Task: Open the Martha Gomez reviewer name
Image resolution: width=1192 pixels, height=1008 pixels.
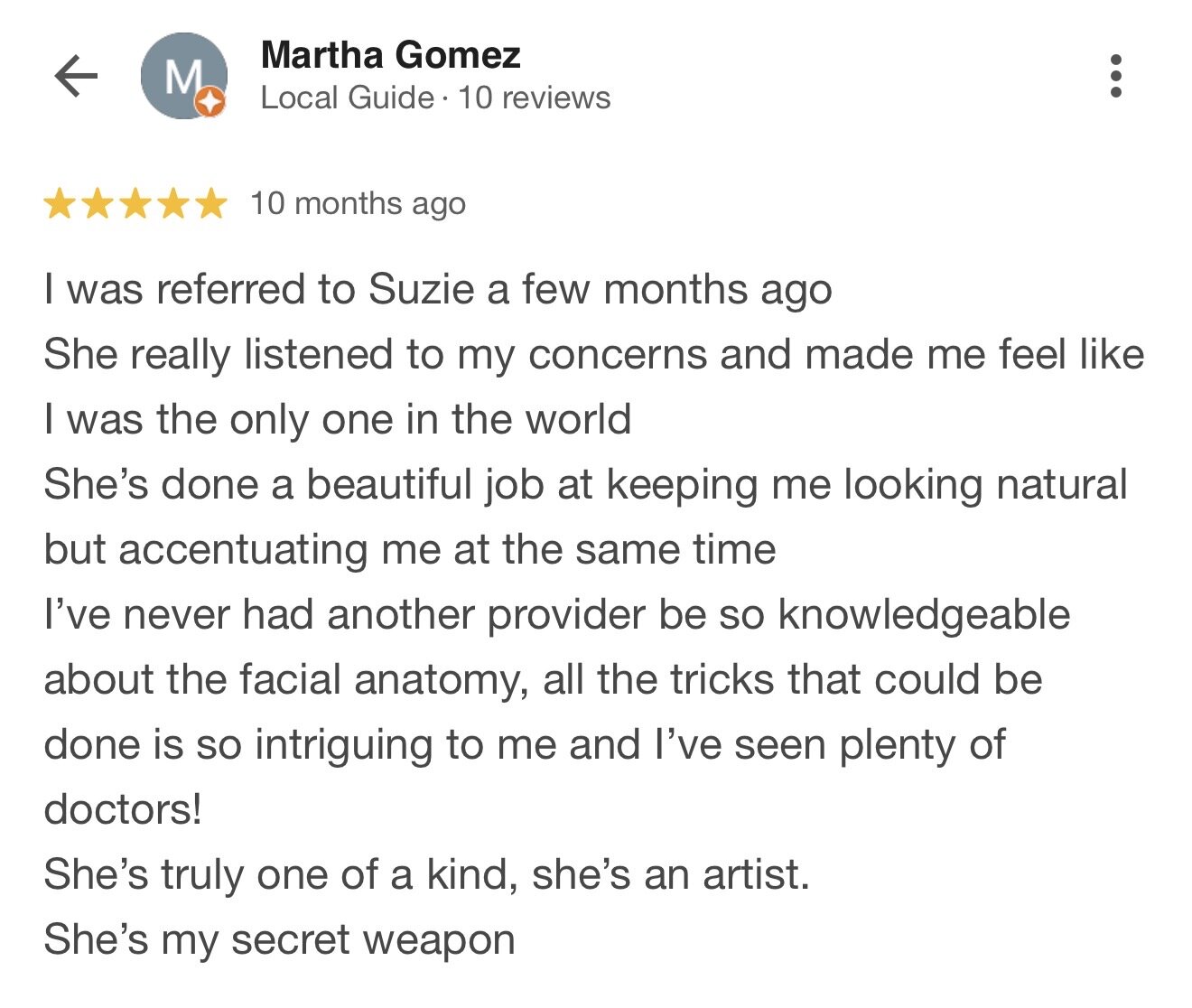Action: tap(390, 55)
